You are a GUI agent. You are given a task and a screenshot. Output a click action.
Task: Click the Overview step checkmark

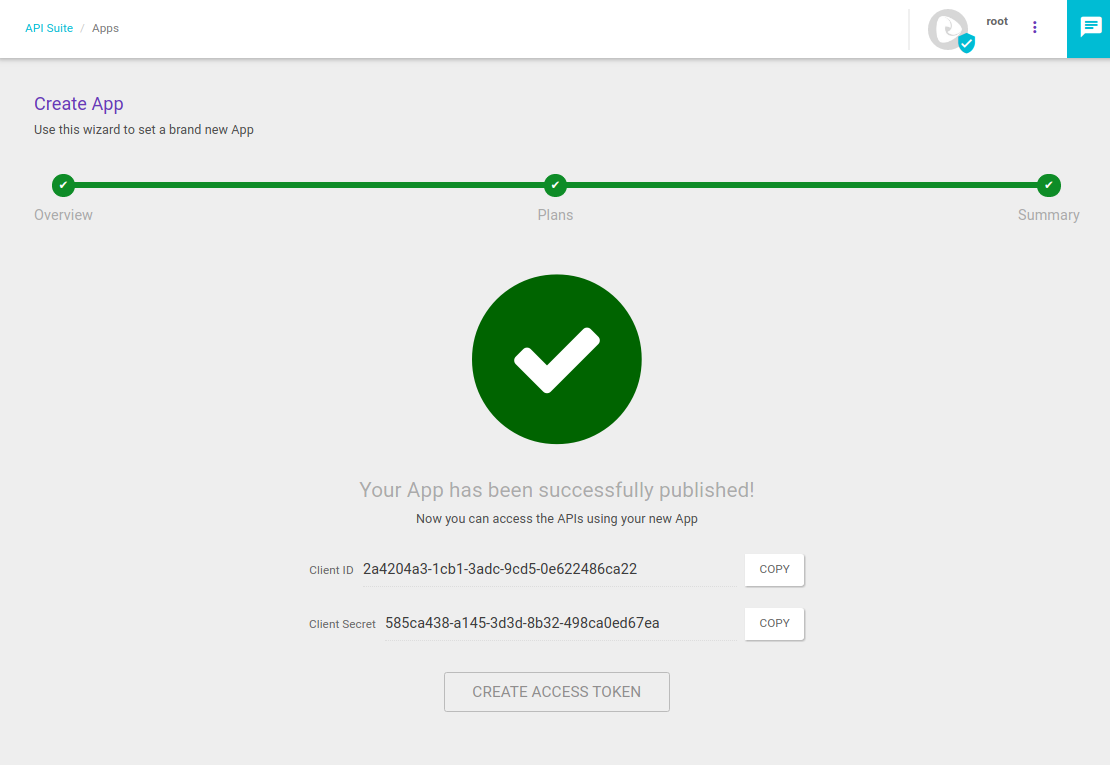(x=63, y=185)
